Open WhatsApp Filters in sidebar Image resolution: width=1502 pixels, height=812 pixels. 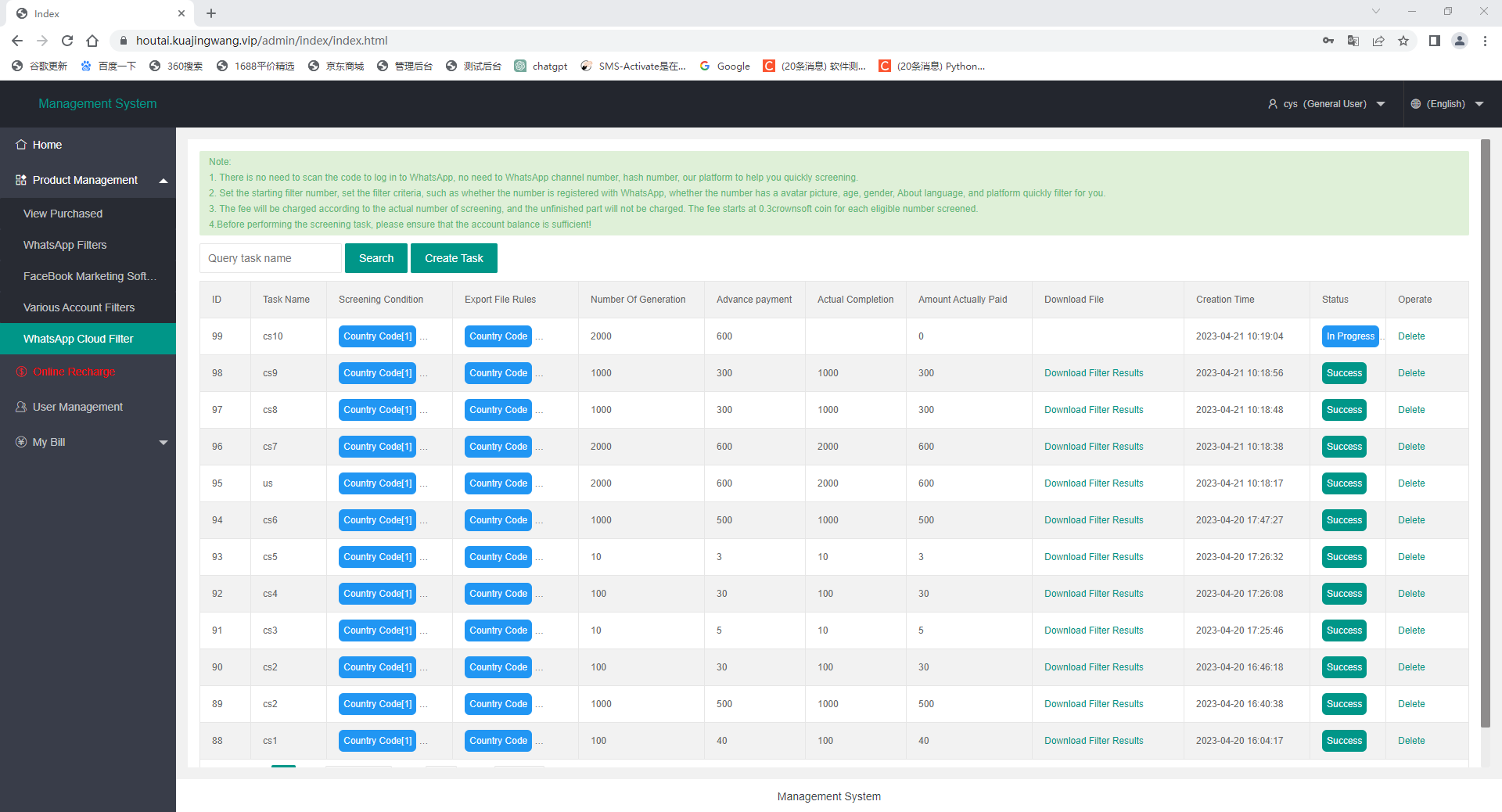click(65, 245)
